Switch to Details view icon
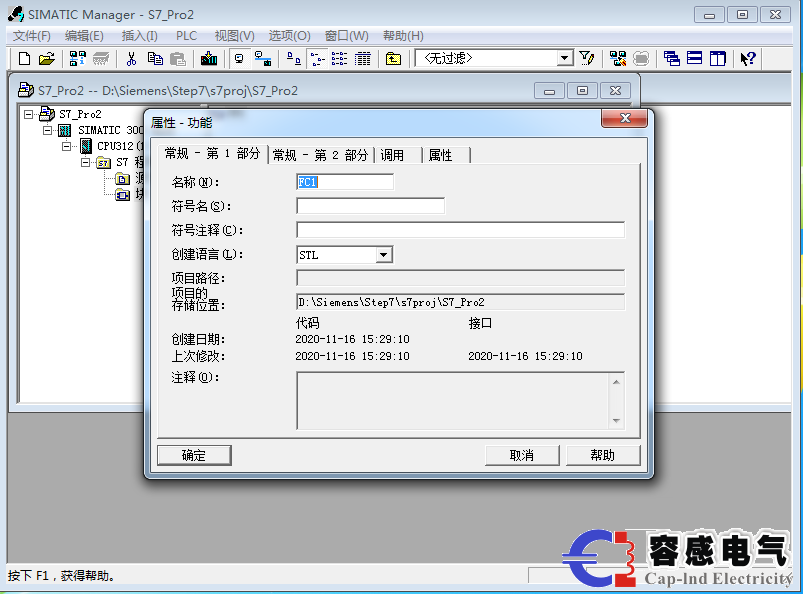This screenshot has width=803, height=594. [363, 59]
